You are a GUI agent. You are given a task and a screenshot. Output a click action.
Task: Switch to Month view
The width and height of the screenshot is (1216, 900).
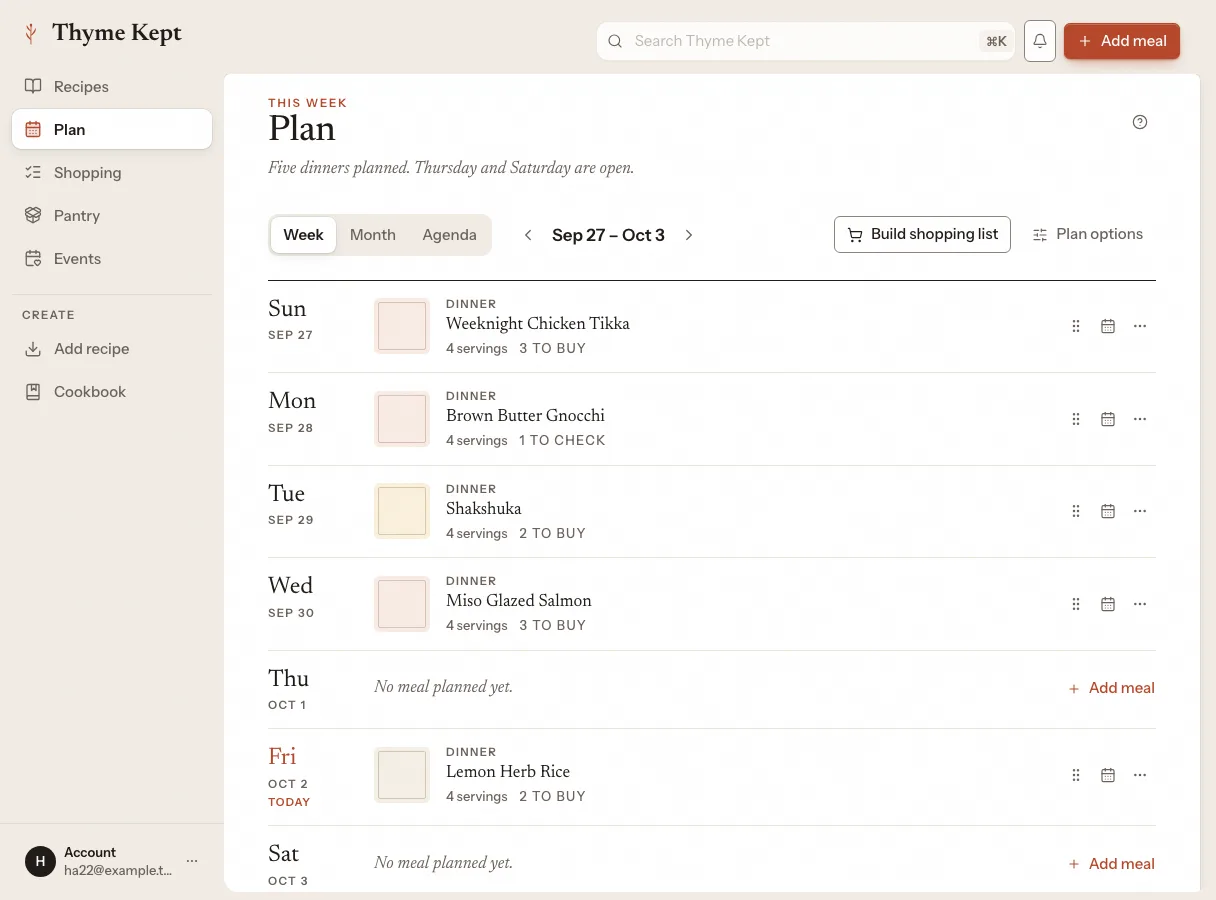tap(373, 235)
